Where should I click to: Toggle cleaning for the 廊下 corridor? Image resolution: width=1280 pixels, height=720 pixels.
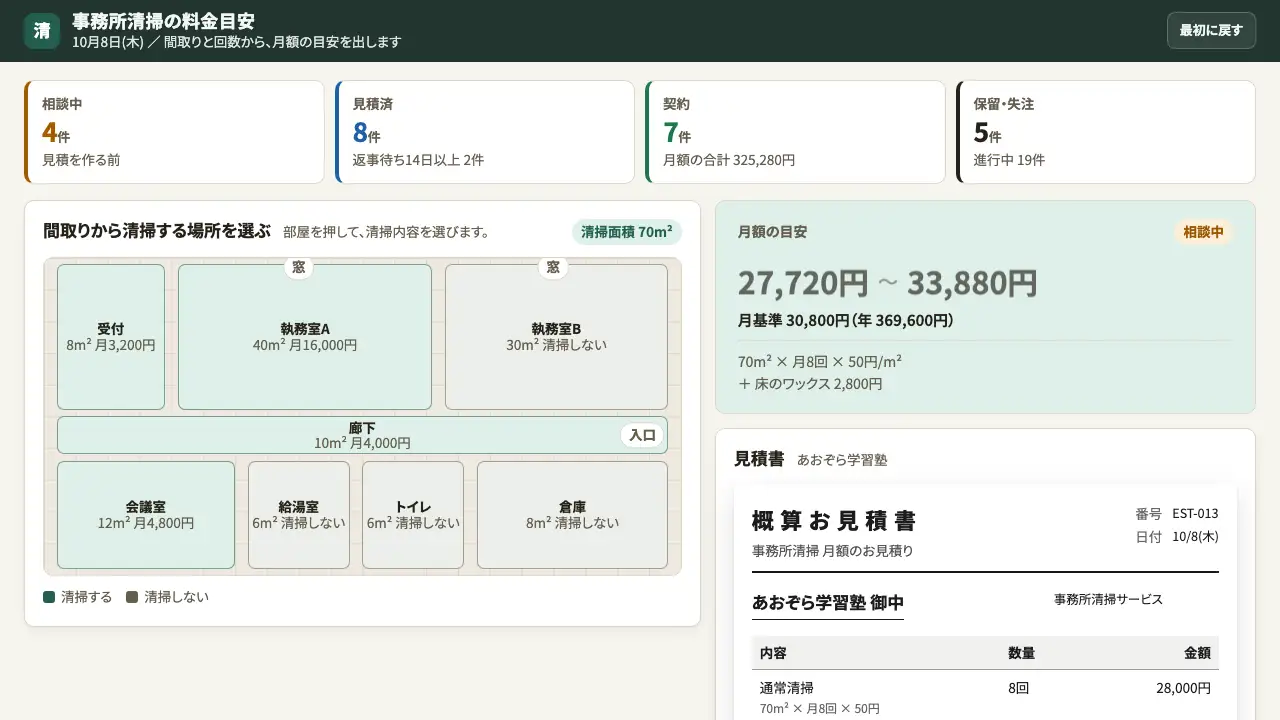point(362,435)
